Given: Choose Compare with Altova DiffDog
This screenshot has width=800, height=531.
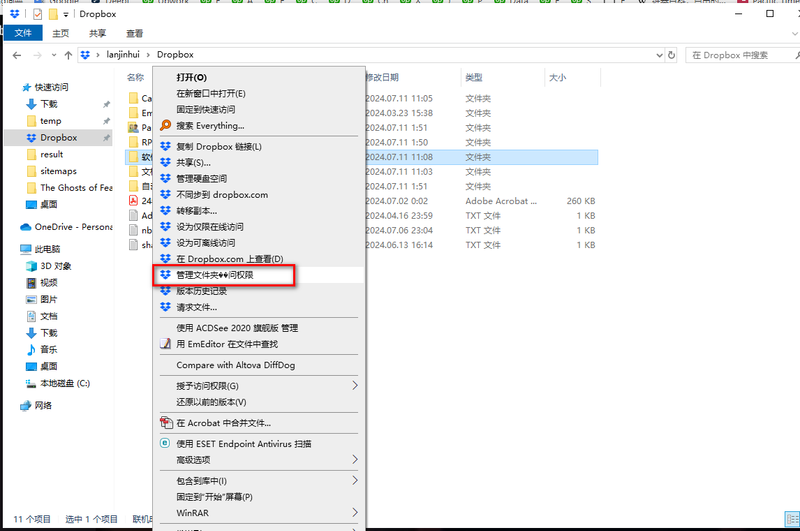Looking at the screenshot, I should (x=258, y=365).
